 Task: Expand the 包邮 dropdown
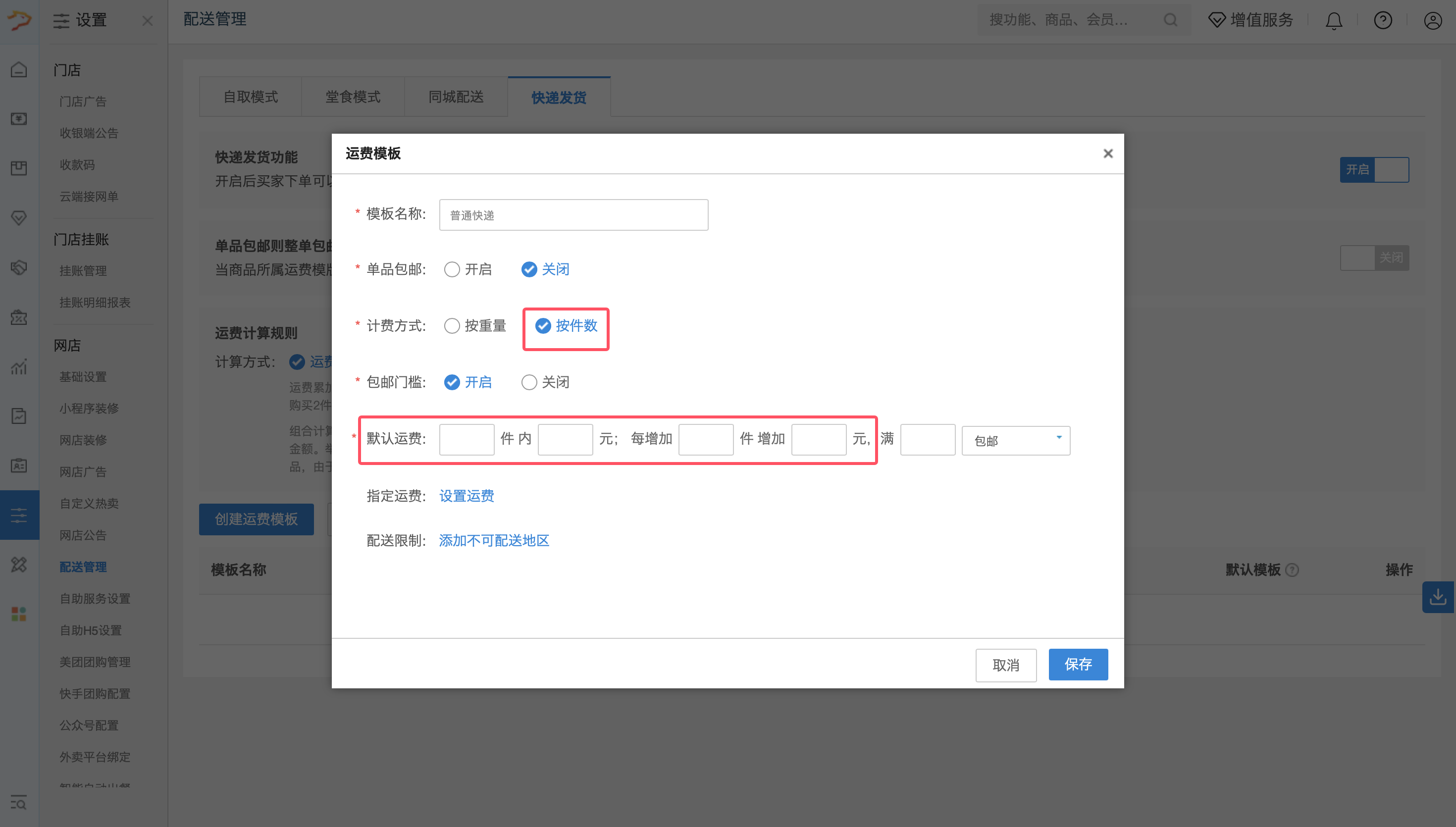pyautogui.click(x=1015, y=441)
